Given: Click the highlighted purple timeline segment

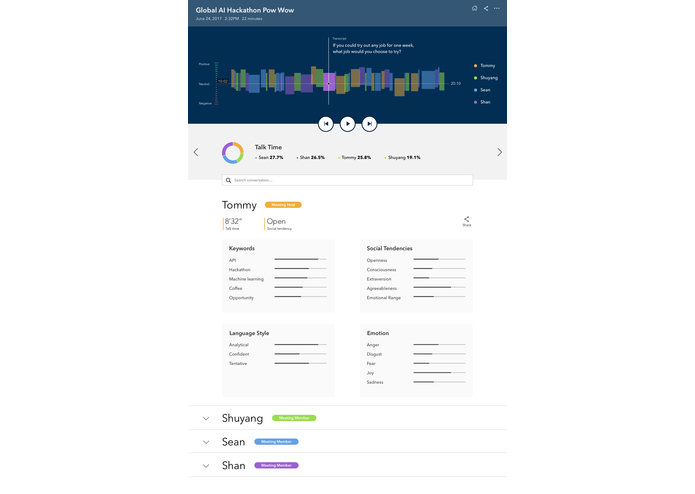Looking at the screenshot, I should (x=329, y=82).
